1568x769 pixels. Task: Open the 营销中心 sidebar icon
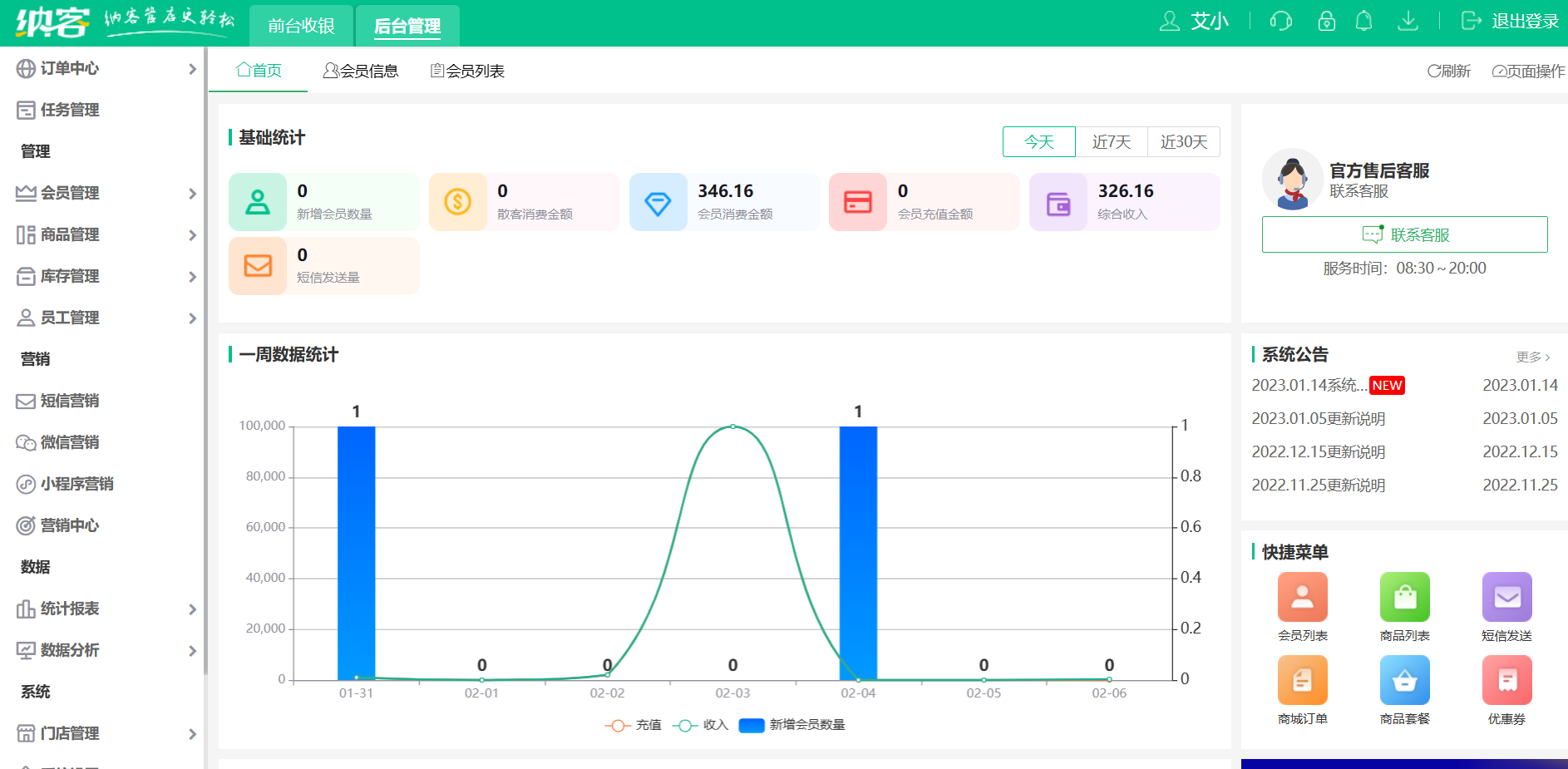click(x=68, y=525)
